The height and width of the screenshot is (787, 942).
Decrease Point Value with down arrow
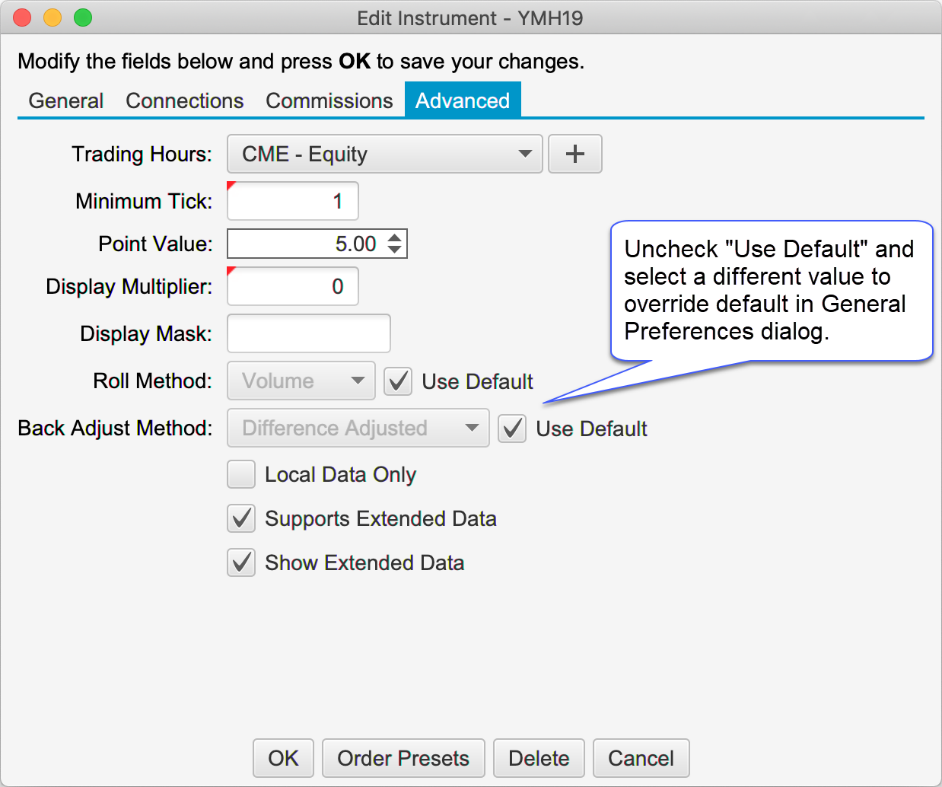click(x=395, y=250)
